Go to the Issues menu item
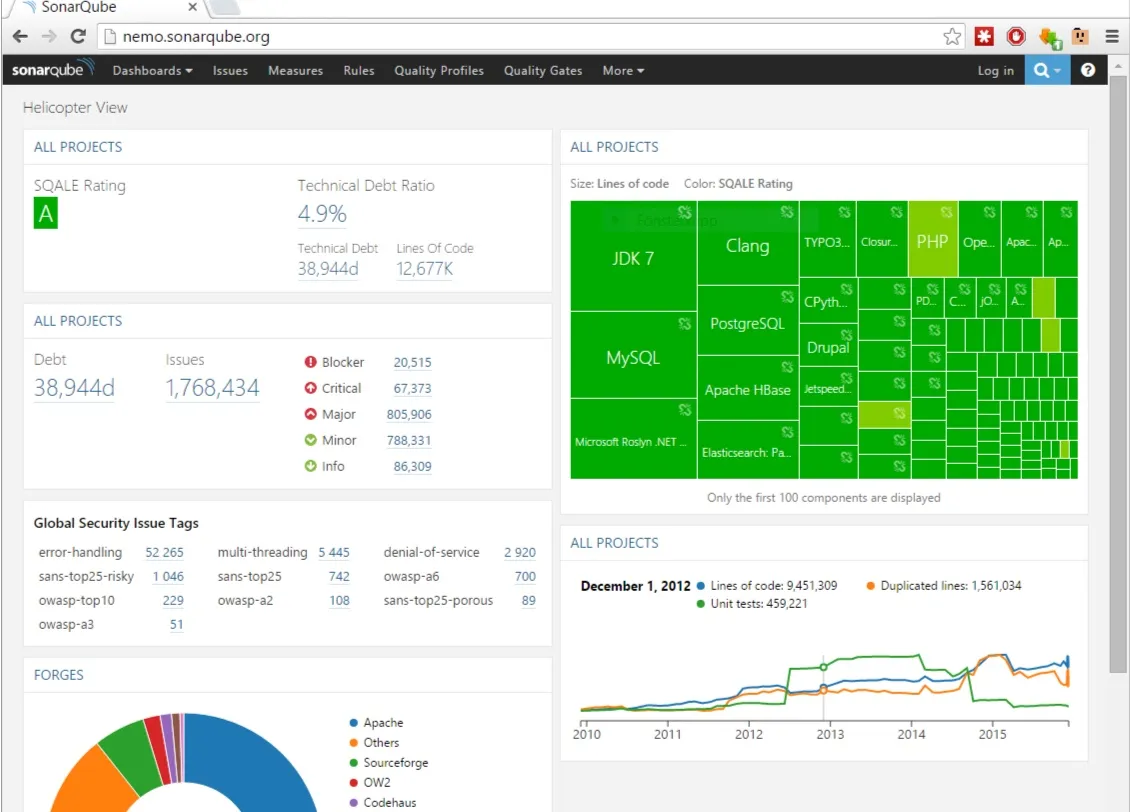The height and width of the screenshot is (812, 1130). (x=230, y=70)
